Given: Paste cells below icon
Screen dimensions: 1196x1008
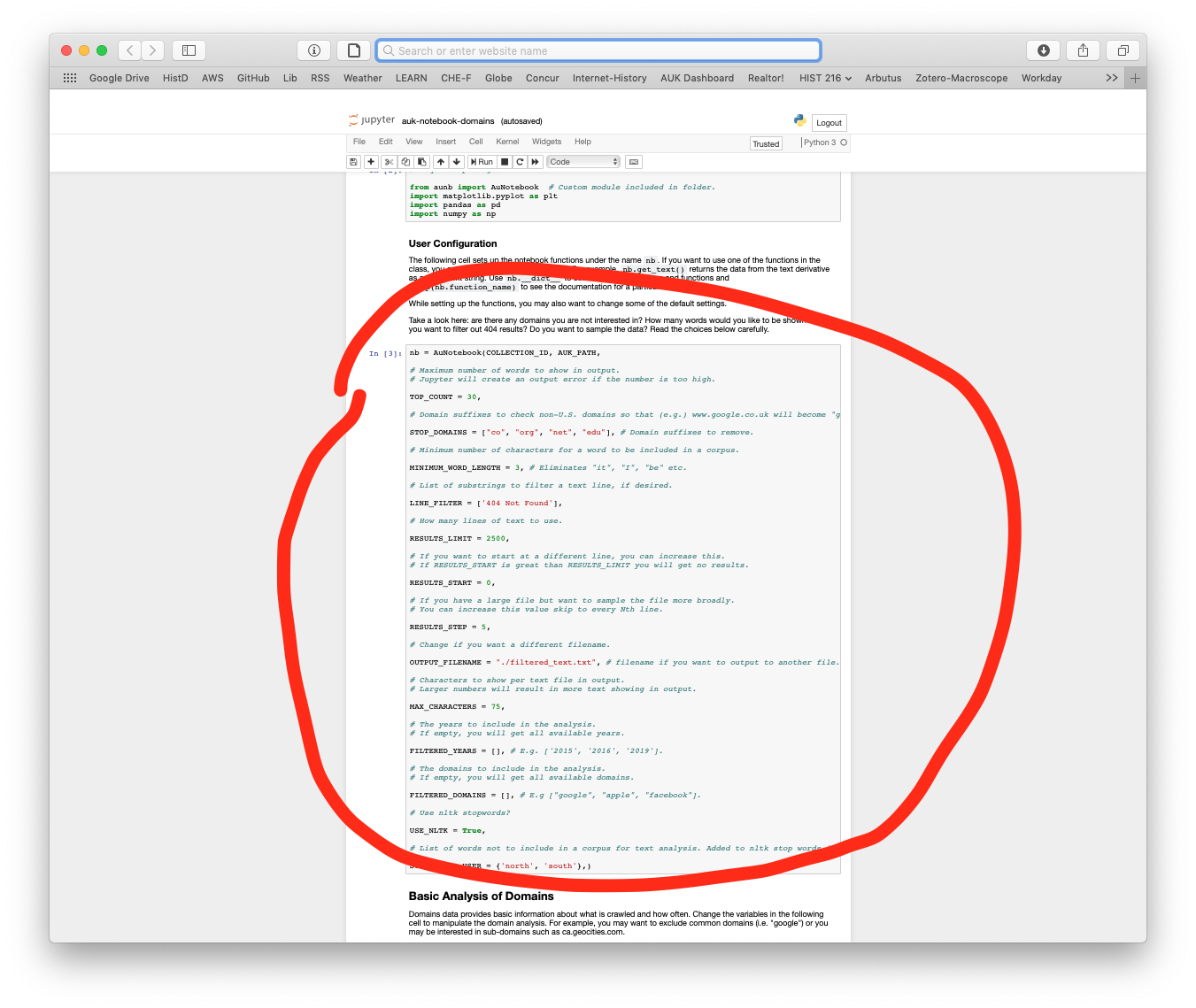Looking at the screenshot, I should point(422,162).
